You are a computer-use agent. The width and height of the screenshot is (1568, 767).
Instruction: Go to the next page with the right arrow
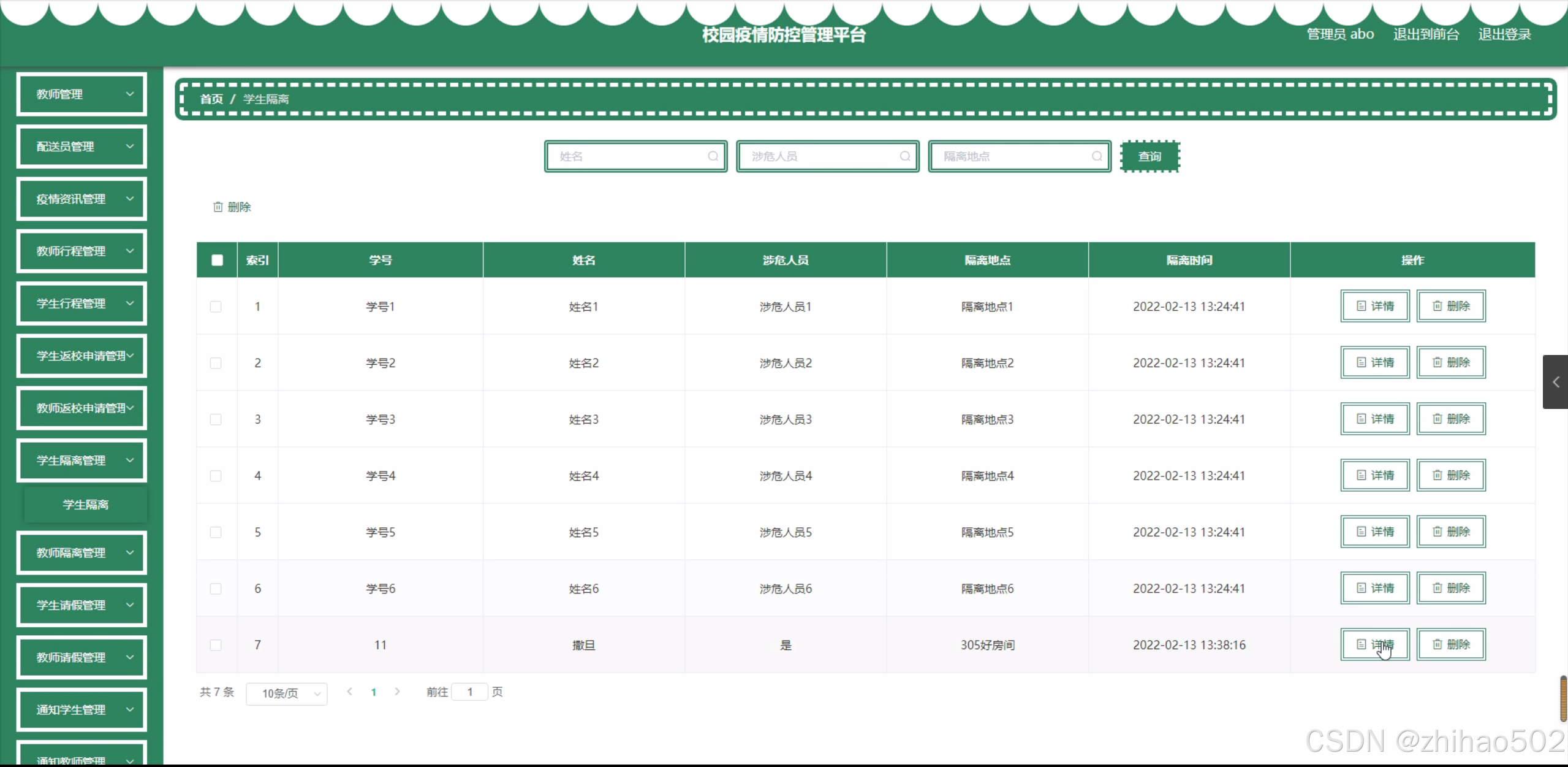[x=397, y=692]
